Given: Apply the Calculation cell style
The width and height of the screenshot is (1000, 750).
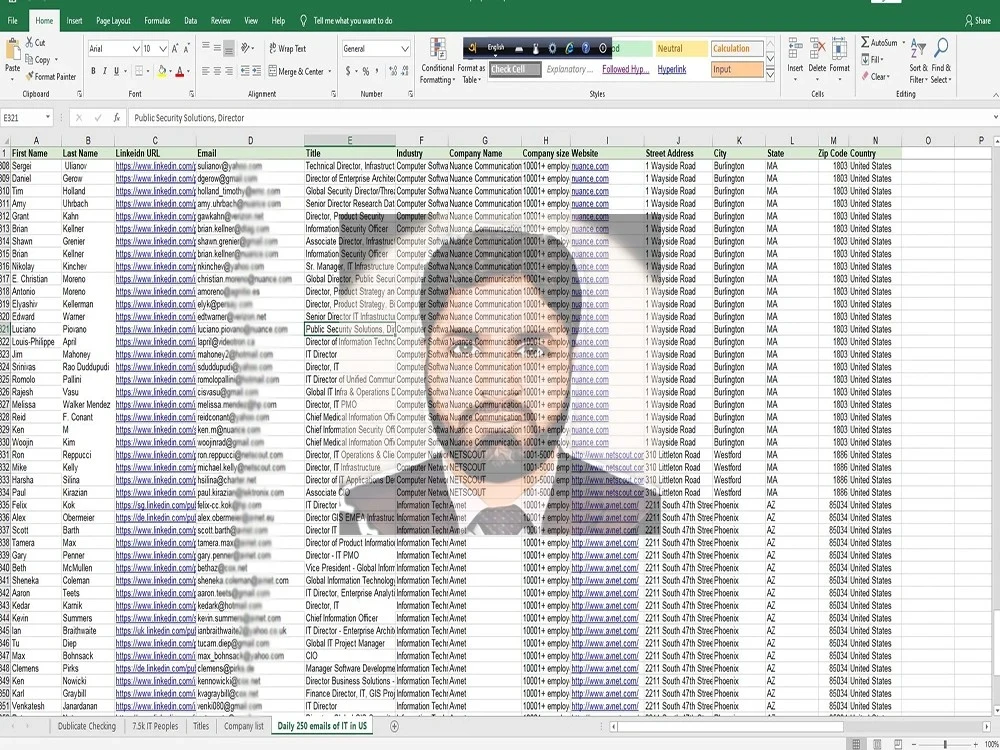Looking at the screenshot, I should 737,48.
